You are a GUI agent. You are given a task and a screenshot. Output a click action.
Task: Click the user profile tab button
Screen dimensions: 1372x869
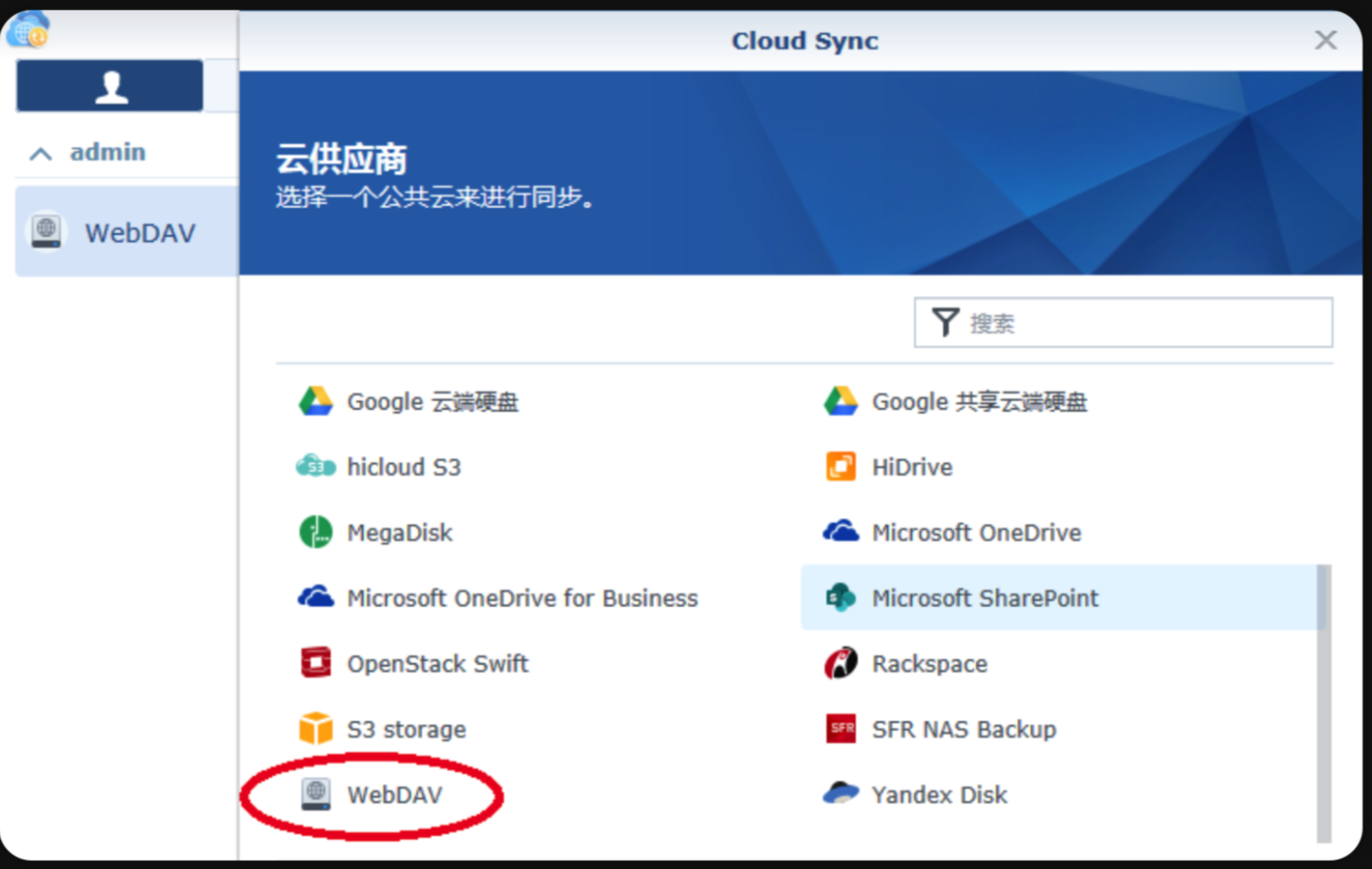110,87
